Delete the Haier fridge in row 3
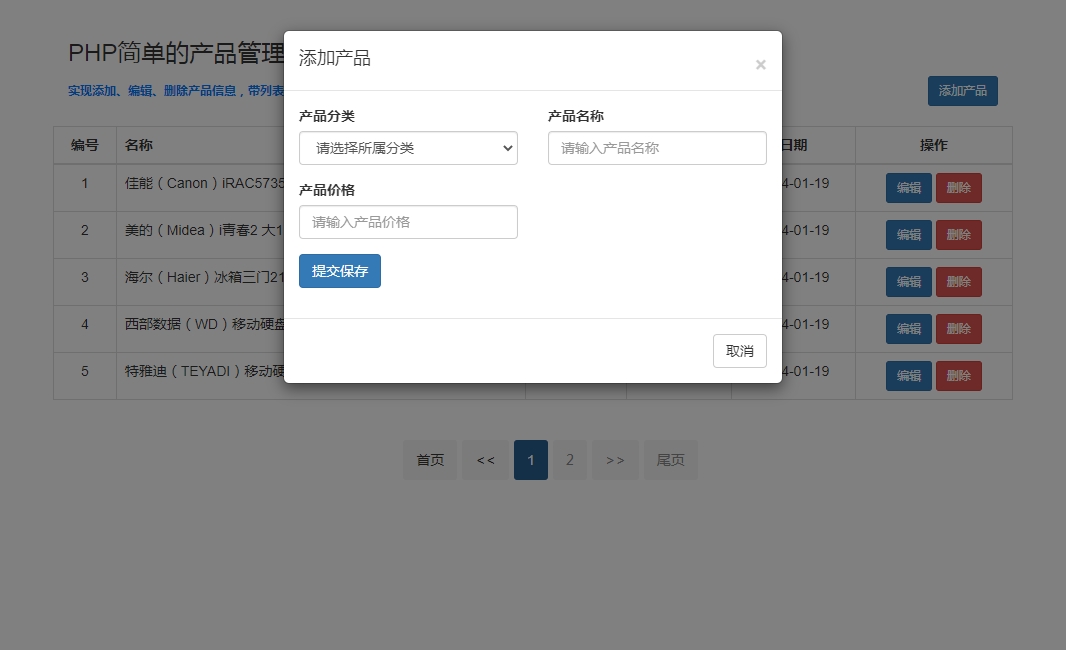 (x=958, y=282)
